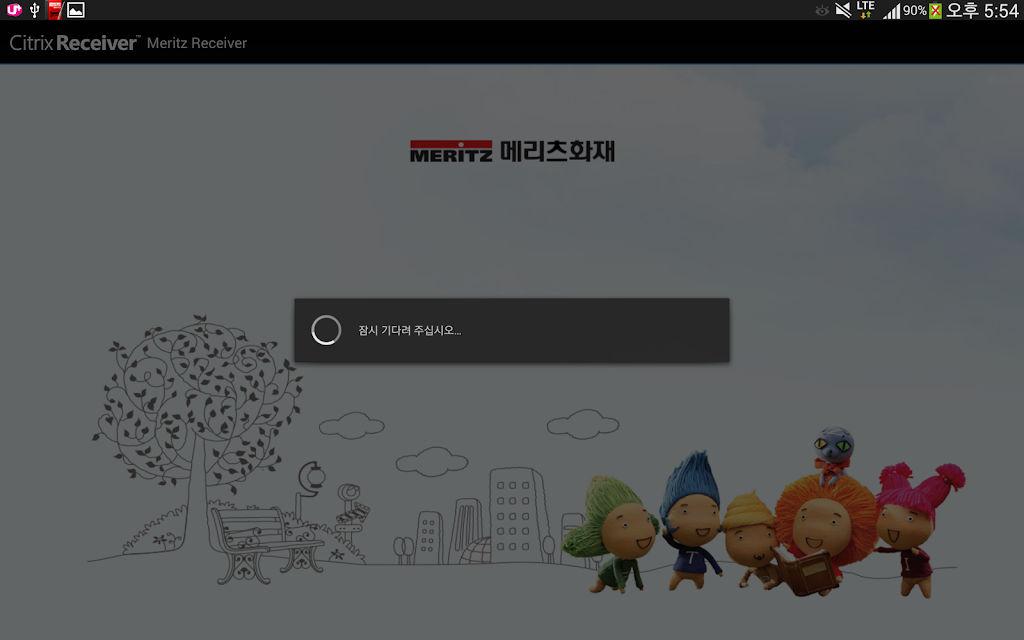Tap the muted sound status icon
Viewport: 1024px width, 640px height.
tap(843, 10)
